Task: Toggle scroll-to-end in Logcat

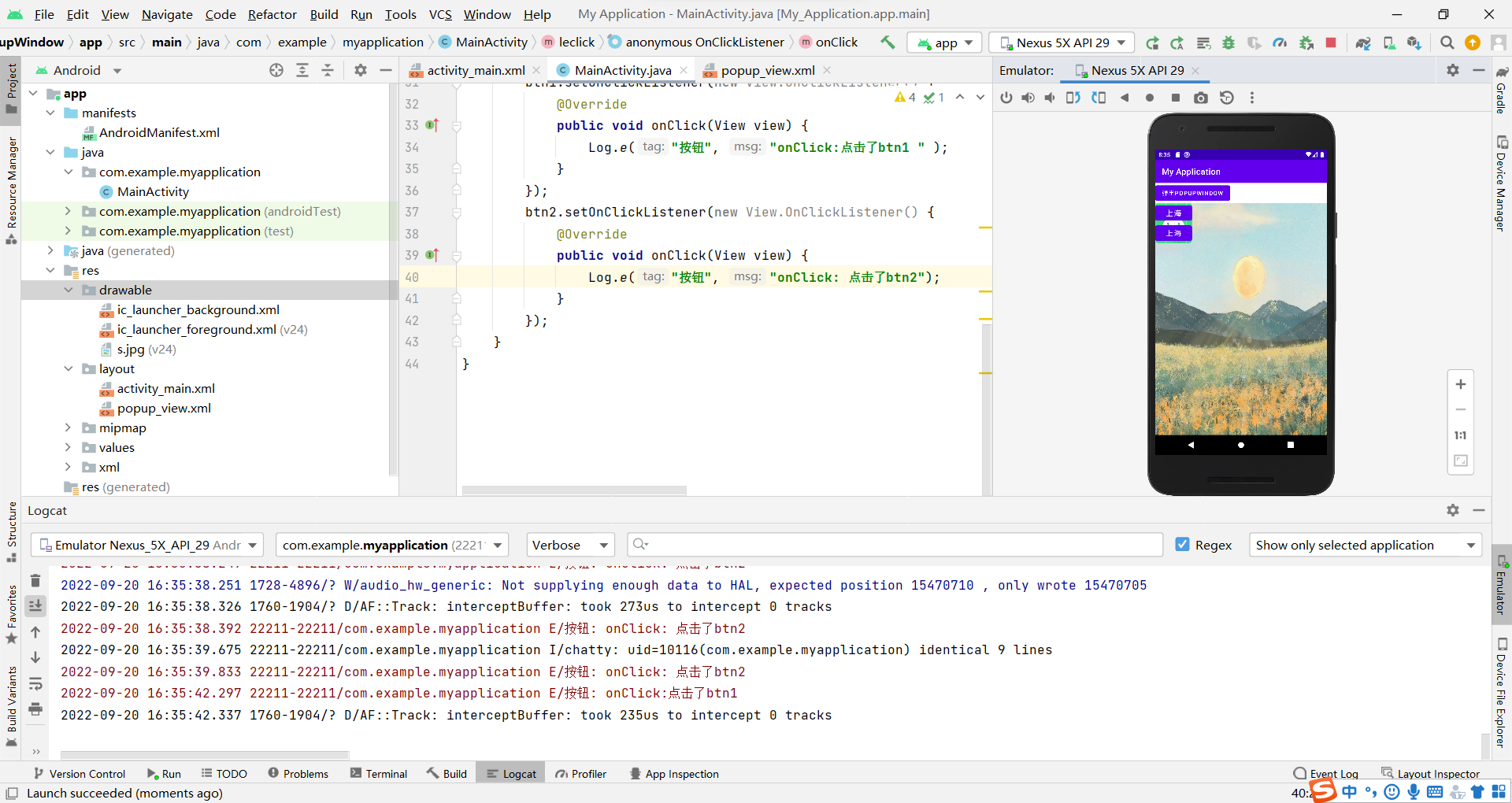Action: 35,606
